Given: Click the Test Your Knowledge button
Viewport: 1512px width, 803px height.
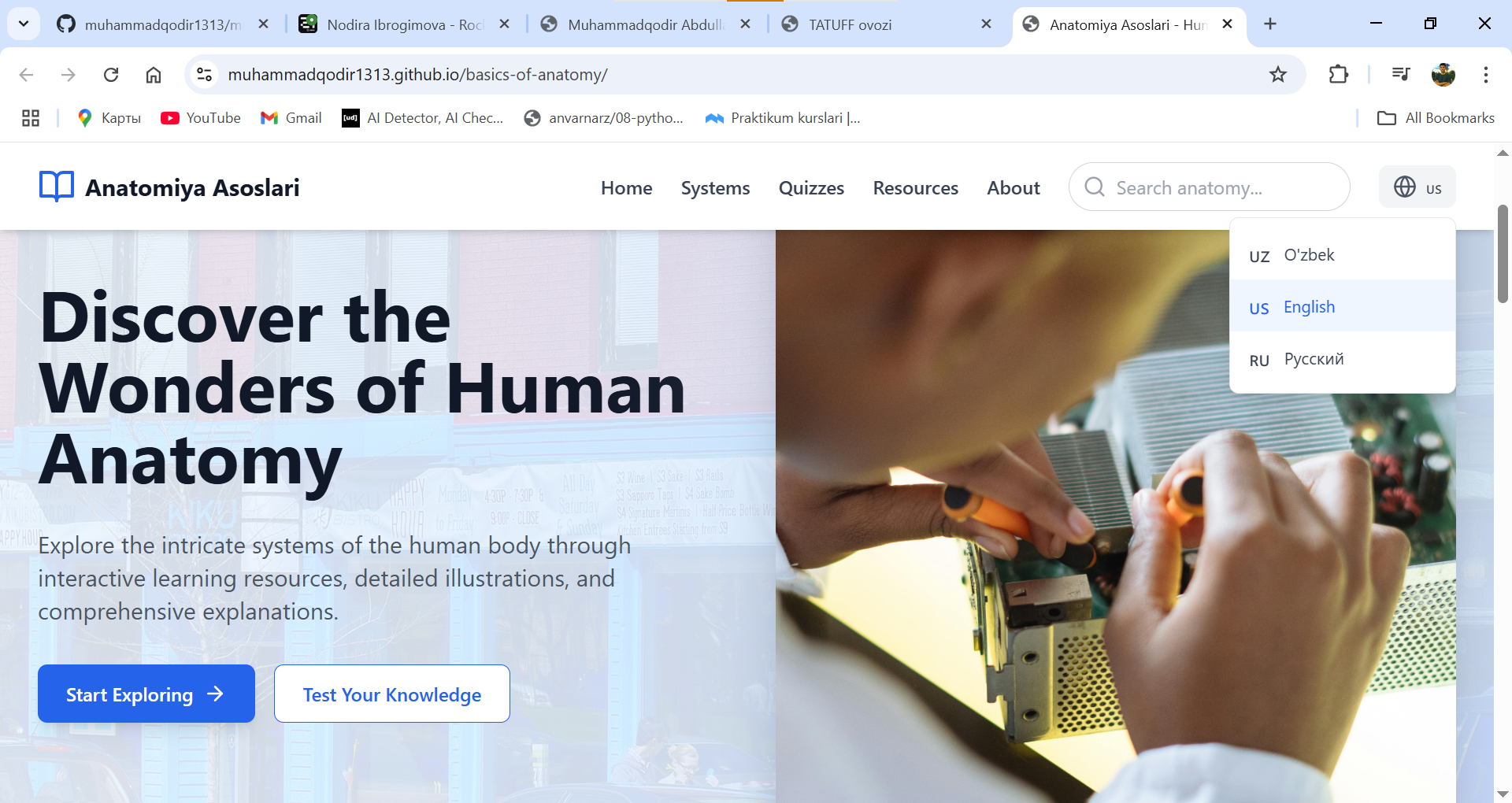Looking at the screenshot, I should 391,694.
